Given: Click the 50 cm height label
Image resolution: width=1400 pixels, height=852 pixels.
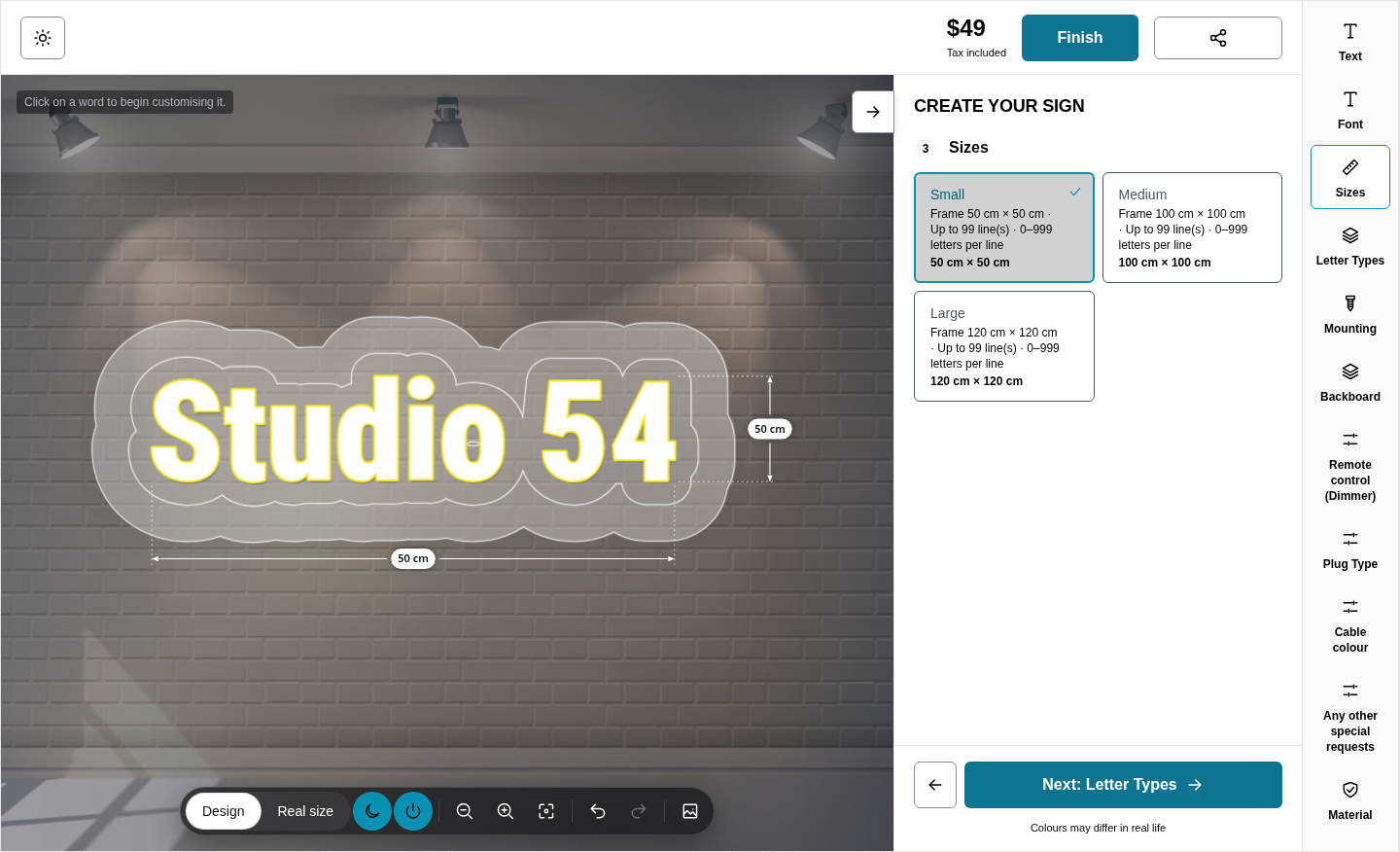Looking at the screenshot, I should 770,429.
